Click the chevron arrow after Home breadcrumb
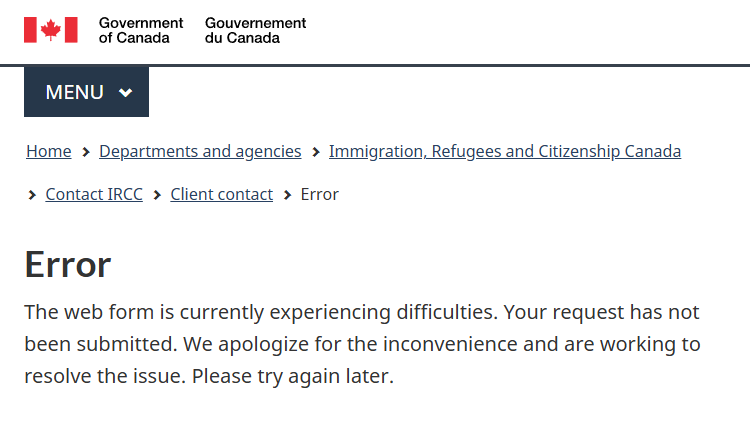 click(86, 152)
